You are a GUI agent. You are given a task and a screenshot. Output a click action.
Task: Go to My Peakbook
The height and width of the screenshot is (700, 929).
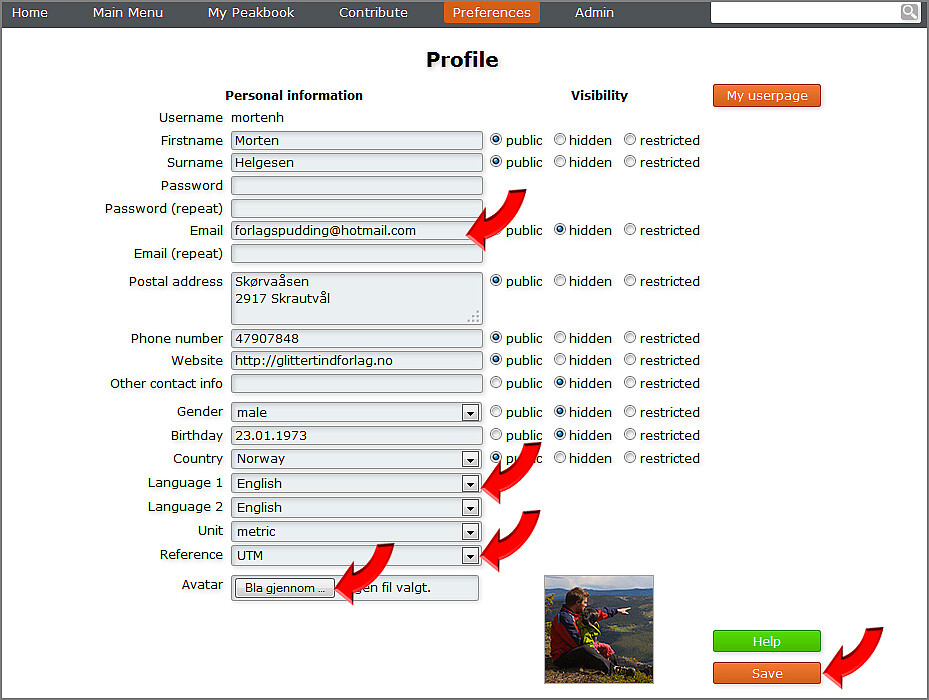(251, 13)
